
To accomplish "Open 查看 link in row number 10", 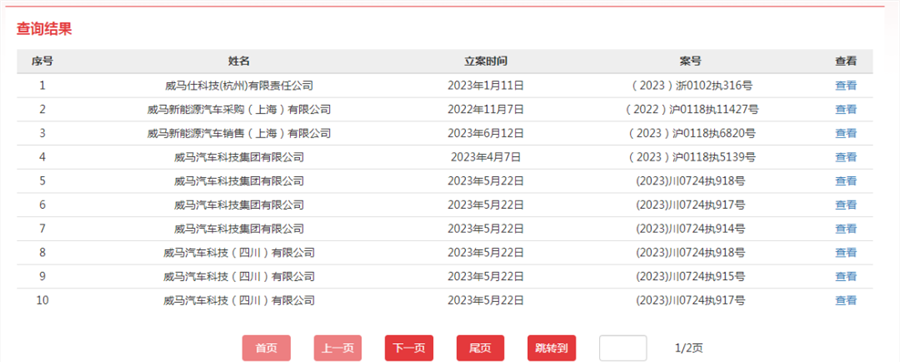I will tap(845, 300).
